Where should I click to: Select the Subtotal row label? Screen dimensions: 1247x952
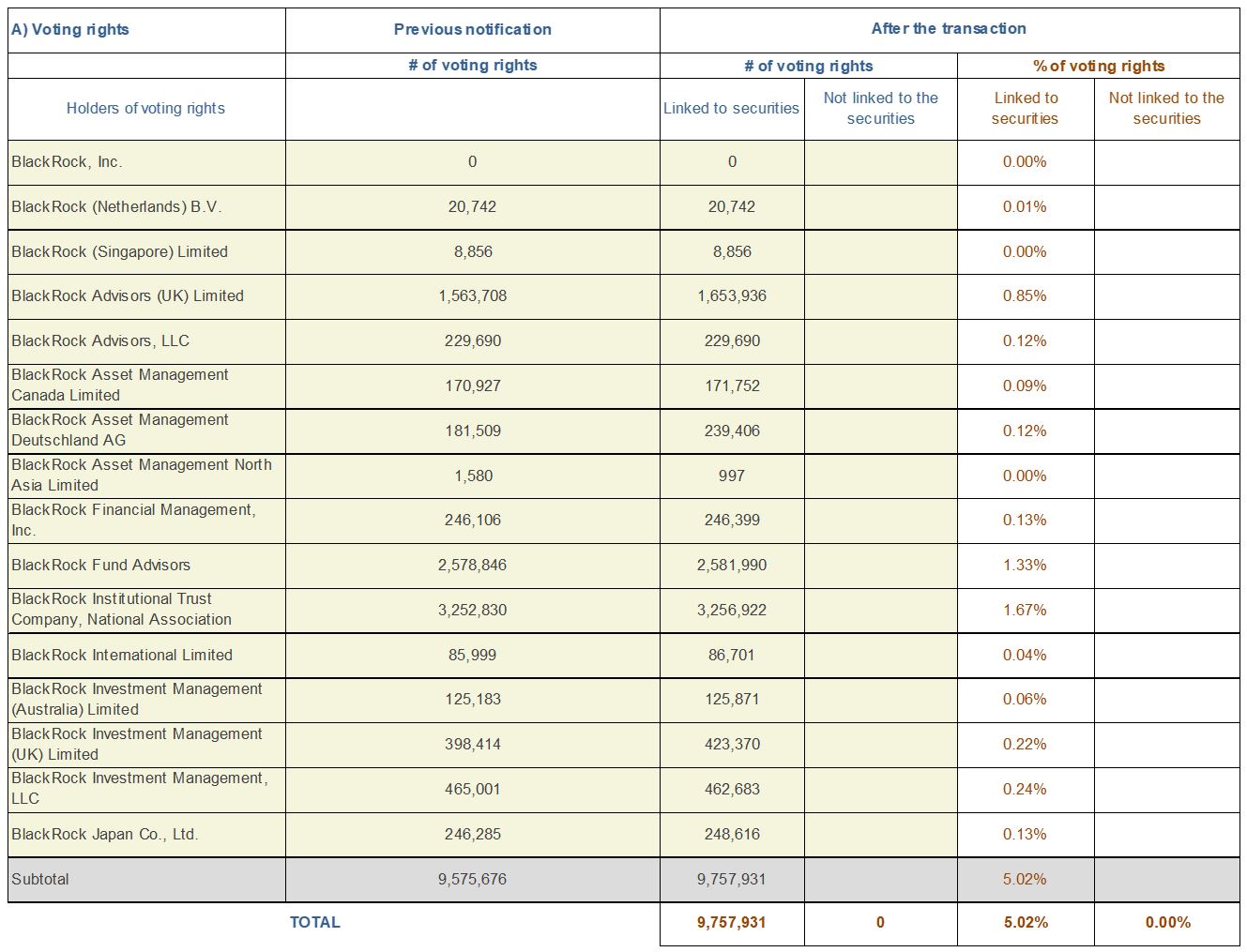pyautogui.click(x=146, y=880)
